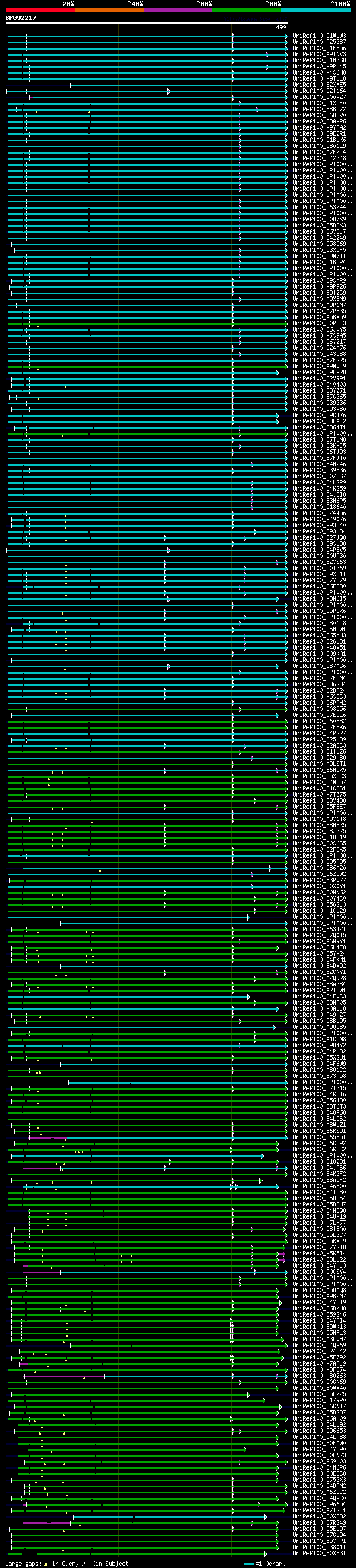Select hit UniRef100_Q00X27
The image size is (356, 1568).
point(319,97)
